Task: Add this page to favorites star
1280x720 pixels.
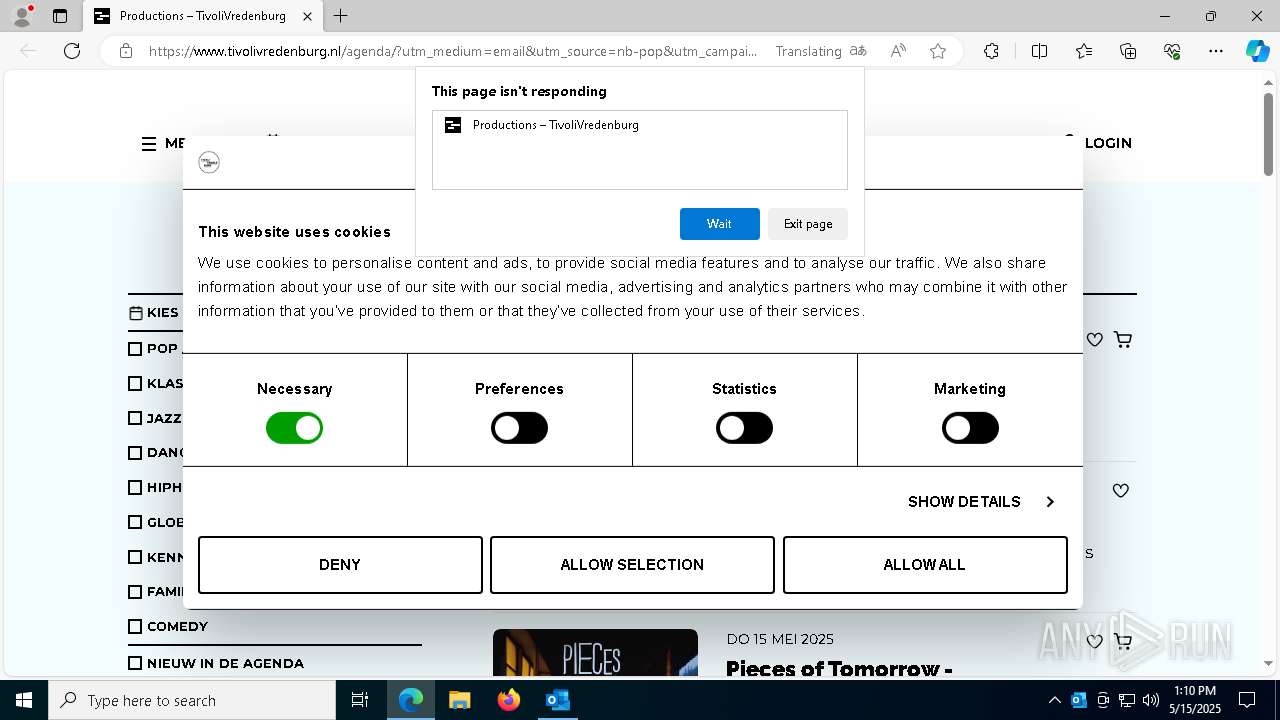Action: [x=938, y=51]
